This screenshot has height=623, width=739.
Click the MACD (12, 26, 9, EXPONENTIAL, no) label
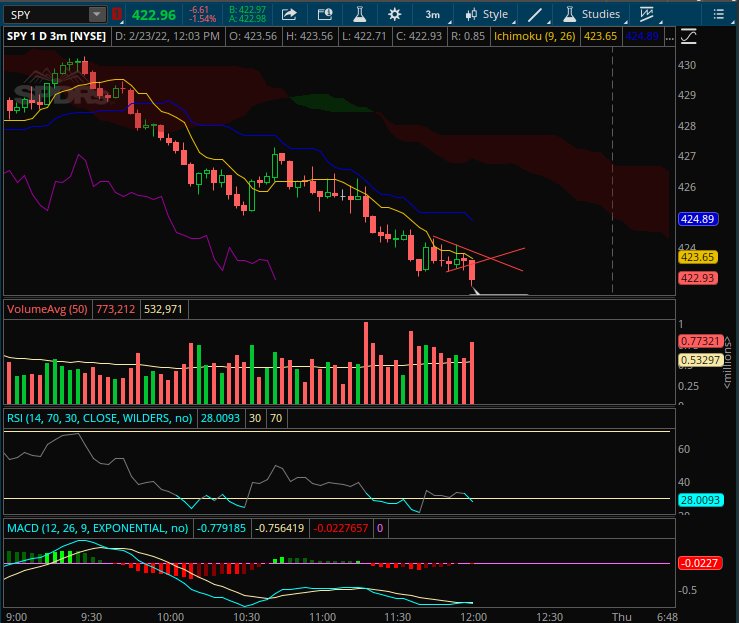[x=98, y=528]
